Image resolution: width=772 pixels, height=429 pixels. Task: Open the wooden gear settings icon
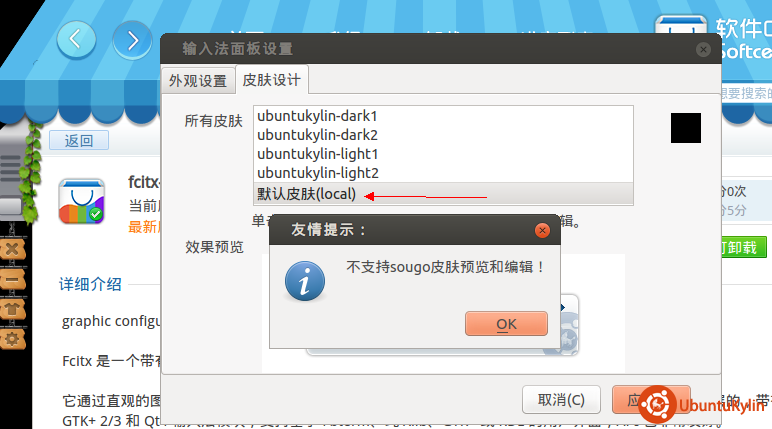pos(12,339)
